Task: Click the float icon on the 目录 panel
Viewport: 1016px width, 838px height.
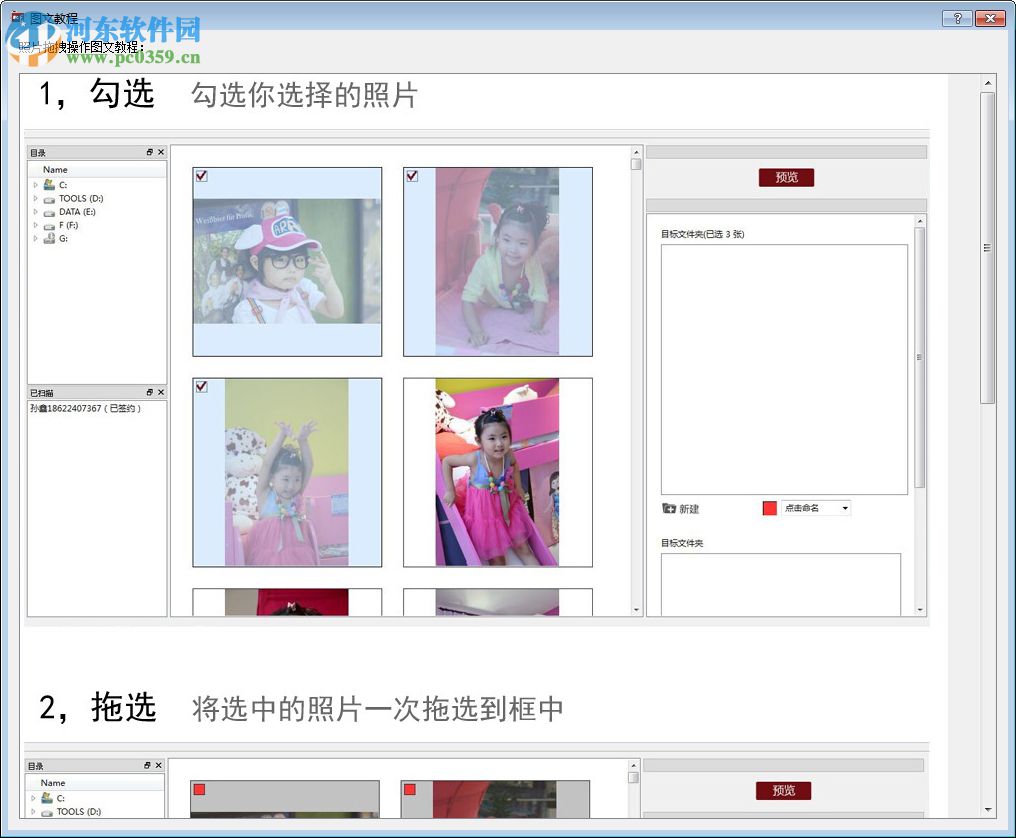Action: pyautogui.click(x=149, y=152)
